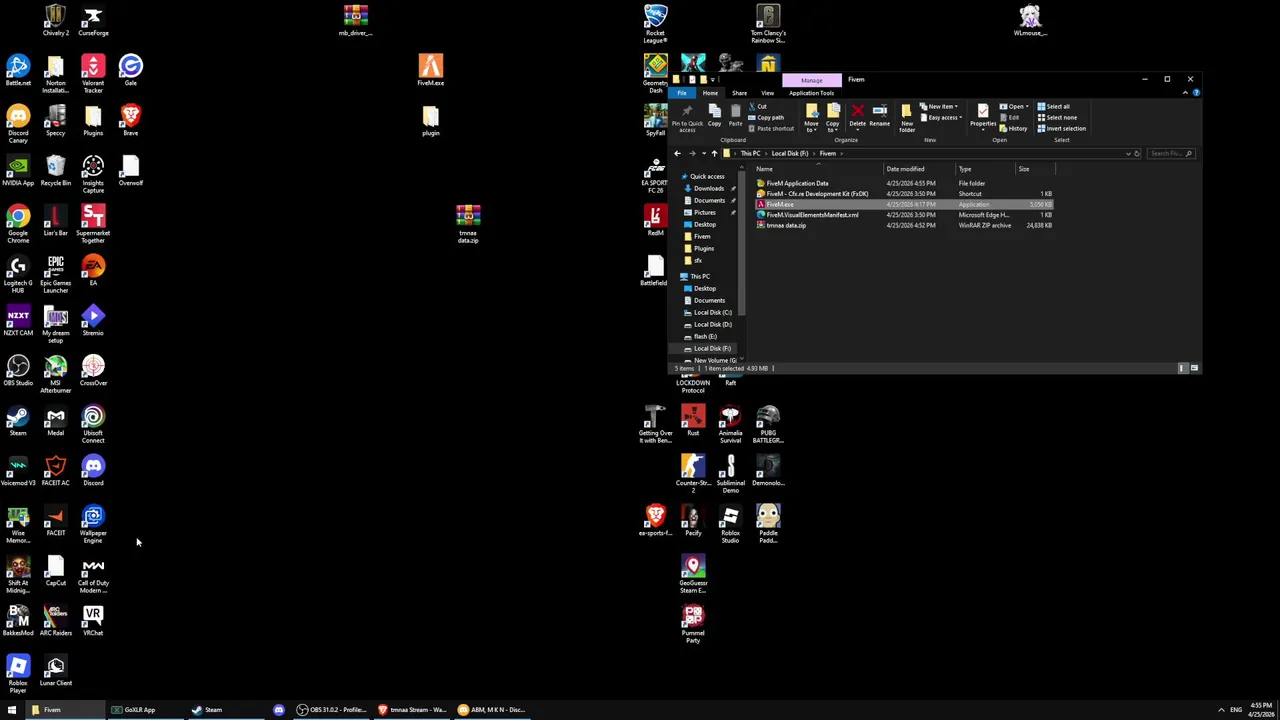Open the New item dropdown
Viewport: 1280px width, 720px height.
940,106
